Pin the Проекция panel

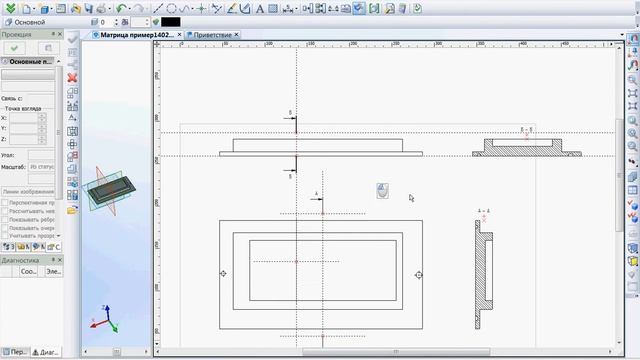[x=53, y=34]
